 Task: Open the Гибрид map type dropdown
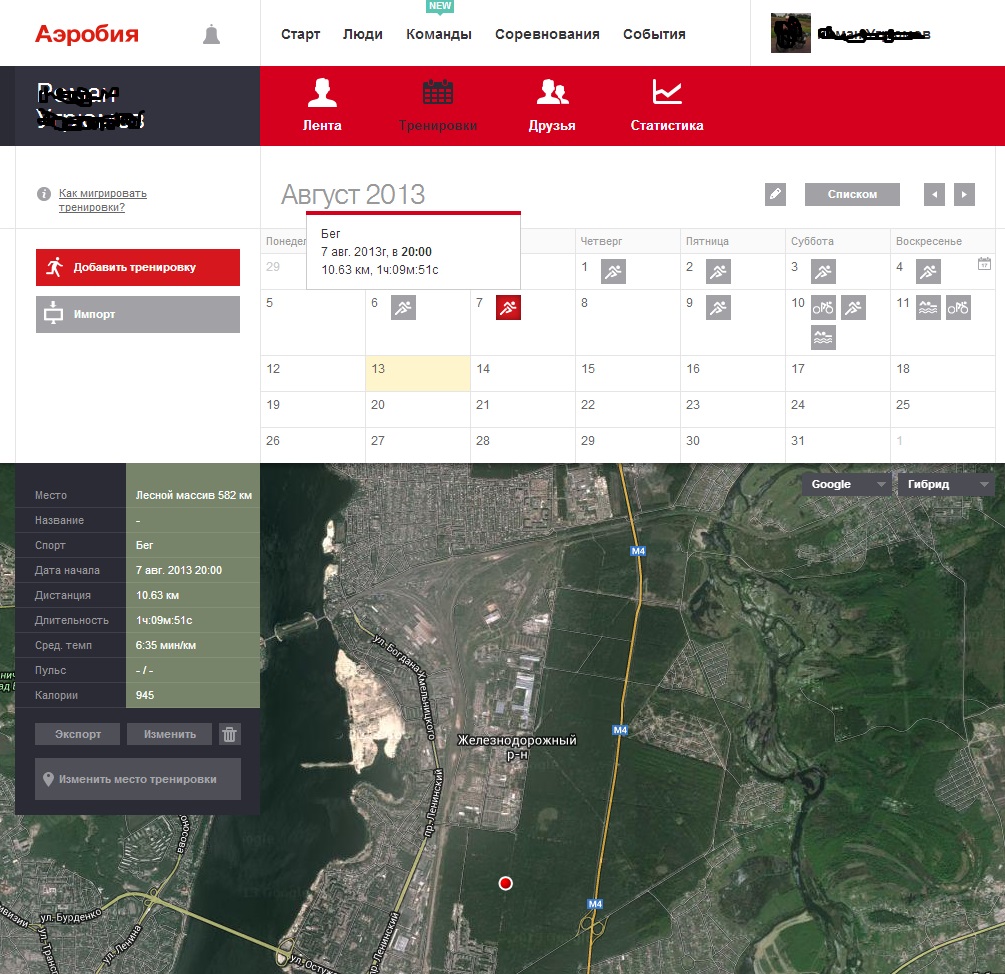946,484
